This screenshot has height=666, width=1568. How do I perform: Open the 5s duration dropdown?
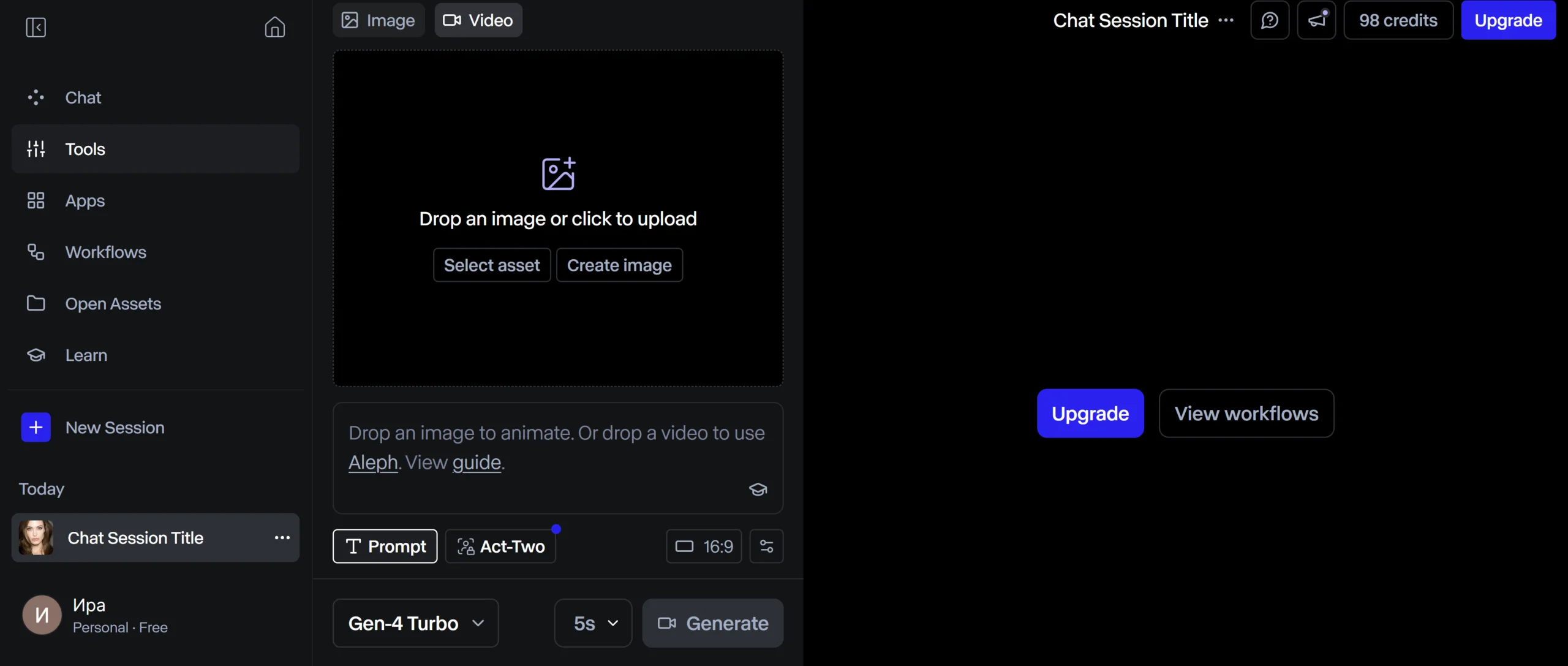point(593,623)
